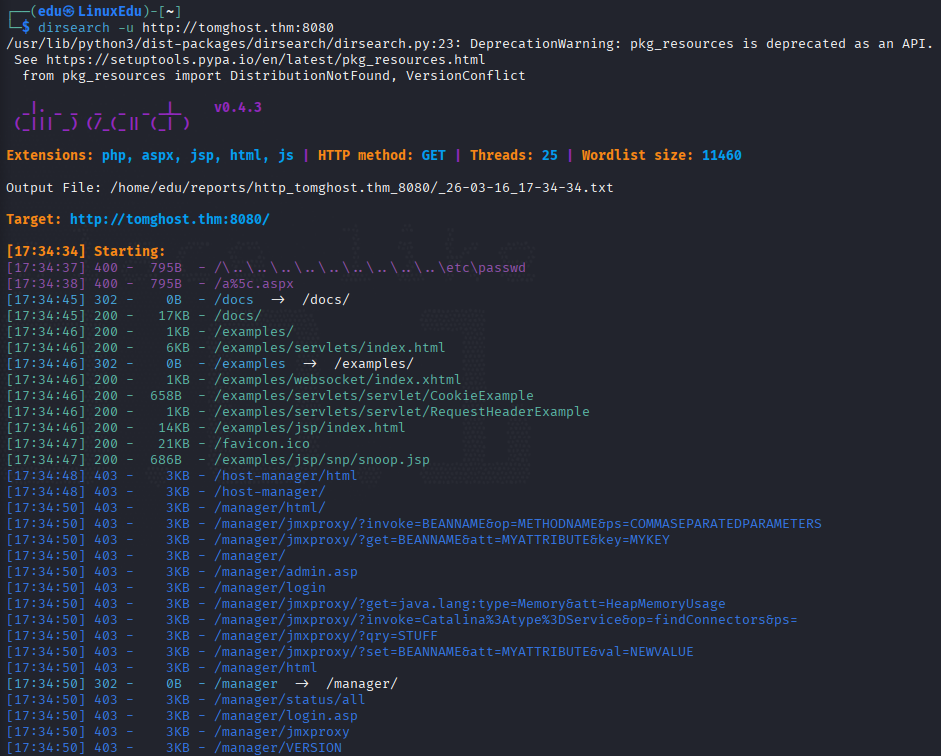Click the dirsearch version v0.4.3
The image size is (941, 756).
coord(238,107)
